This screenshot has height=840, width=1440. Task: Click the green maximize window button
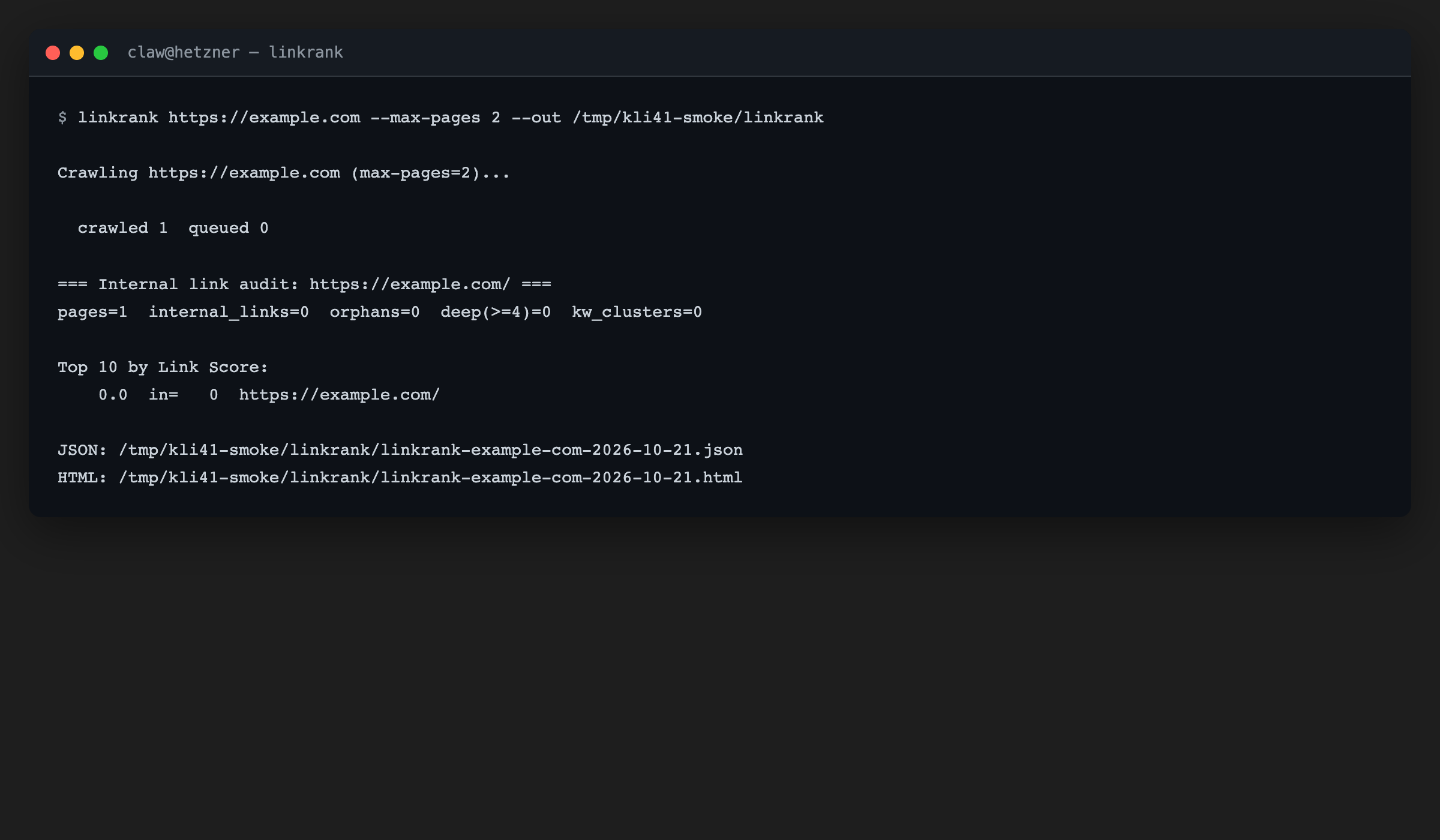pos(101,53)
